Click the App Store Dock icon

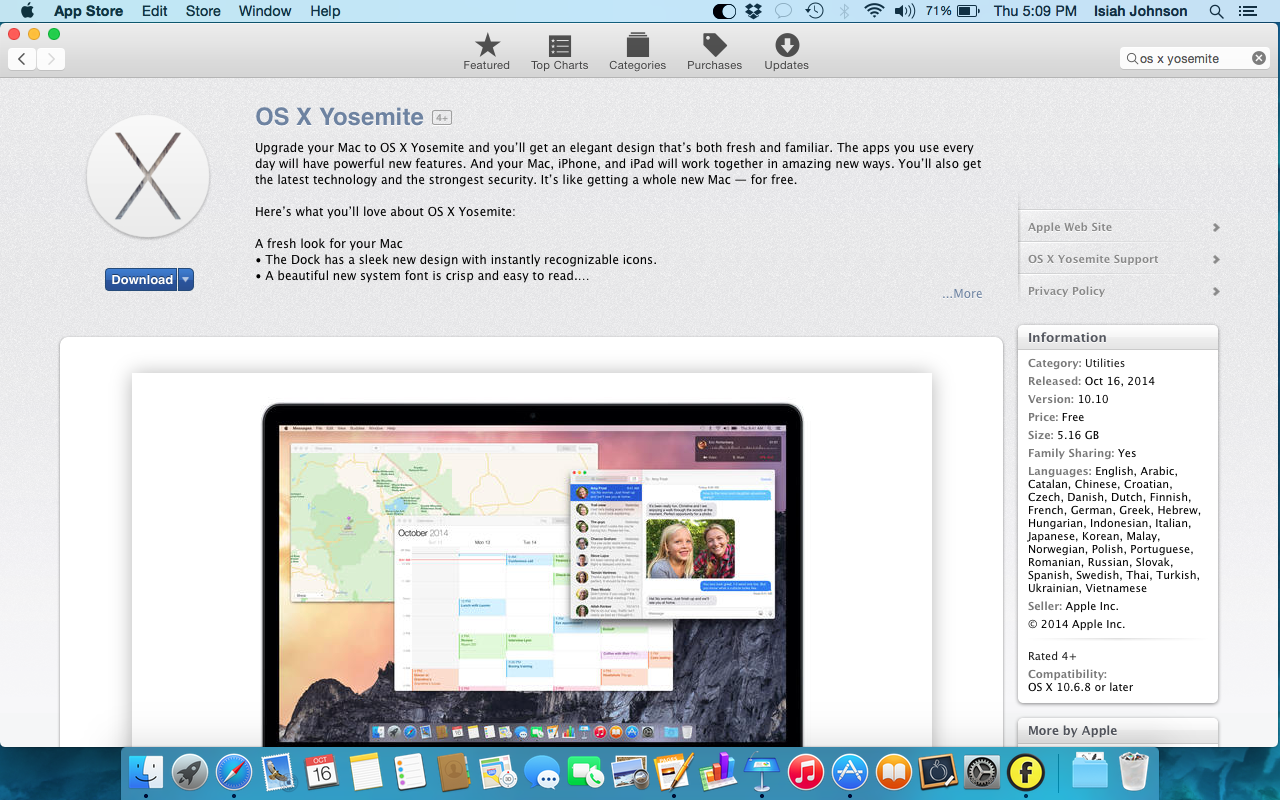click(x=850, y=772)
